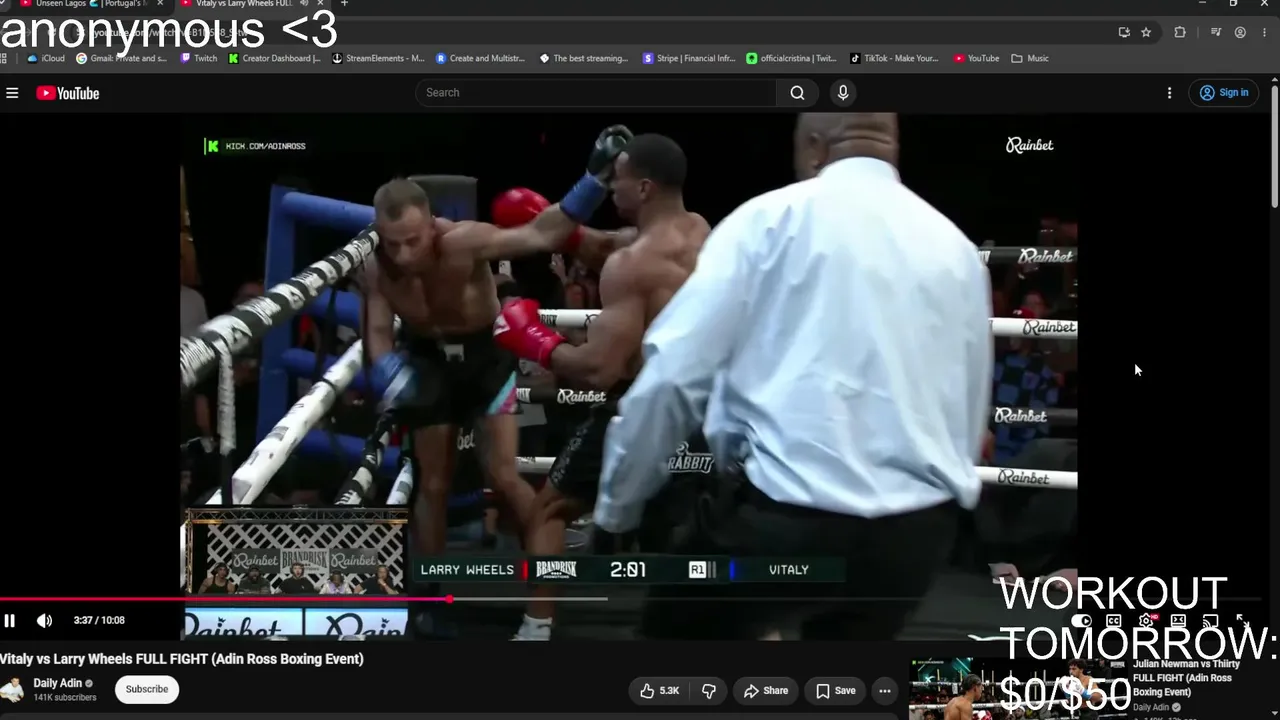Screen dimensions: 1280x720
Task: Open the browser extensions puzzle icon
Action: point(1180,32)
